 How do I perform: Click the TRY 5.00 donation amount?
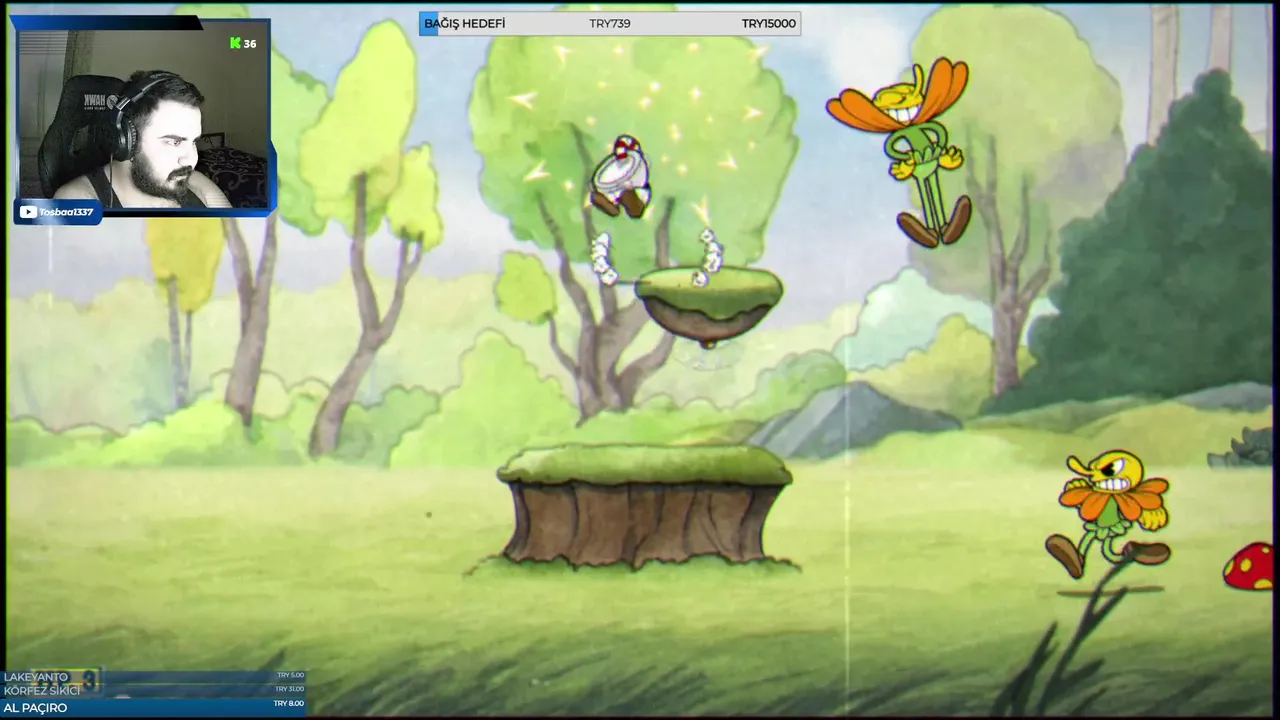point(290,676)
